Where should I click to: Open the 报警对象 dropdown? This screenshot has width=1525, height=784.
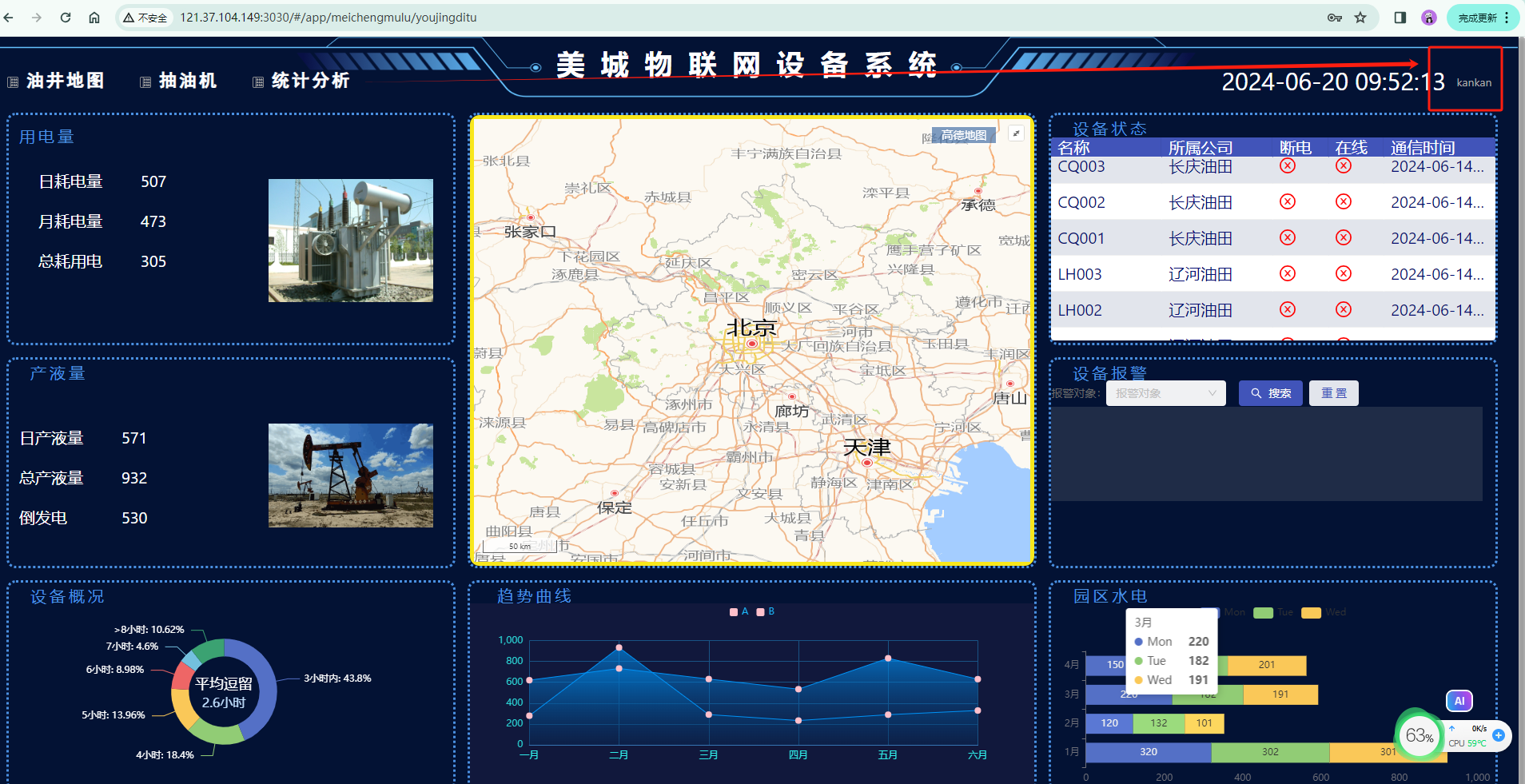tap(1165, 393)
